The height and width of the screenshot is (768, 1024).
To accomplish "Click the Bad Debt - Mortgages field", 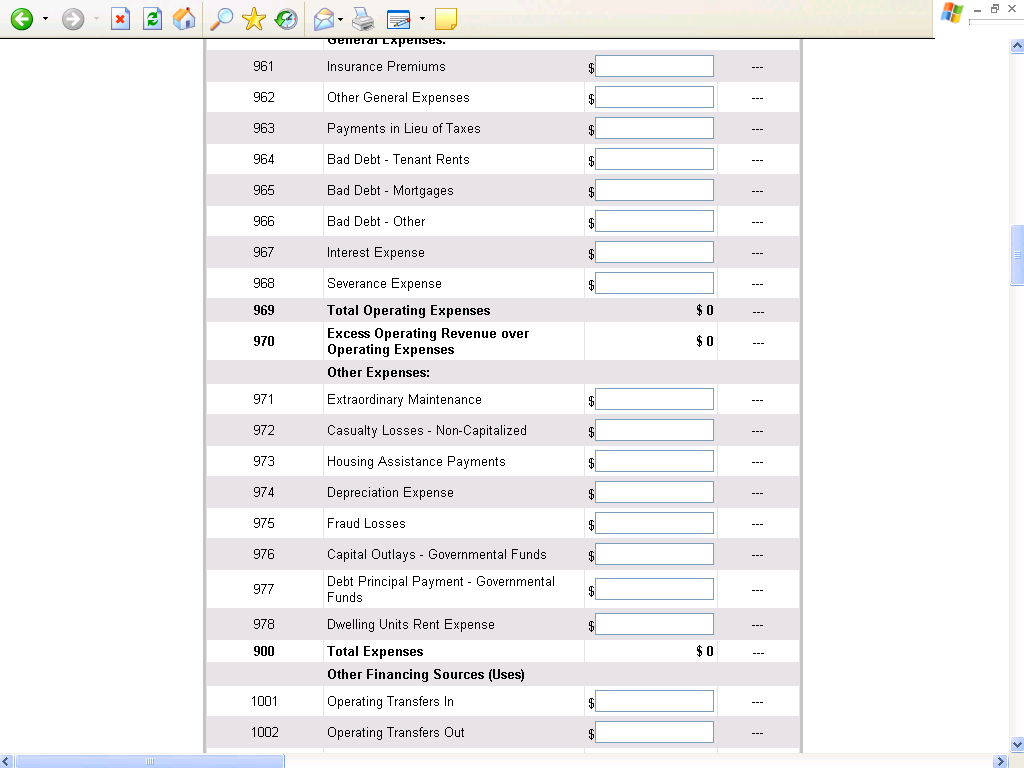I will pos(654,190).
